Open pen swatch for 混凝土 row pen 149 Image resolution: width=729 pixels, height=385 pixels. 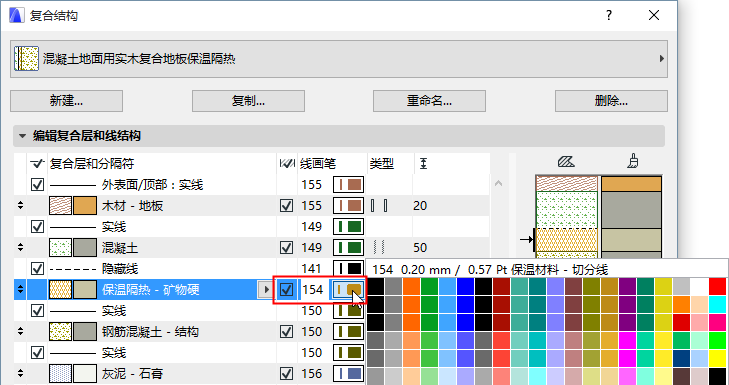coord(349,248)
